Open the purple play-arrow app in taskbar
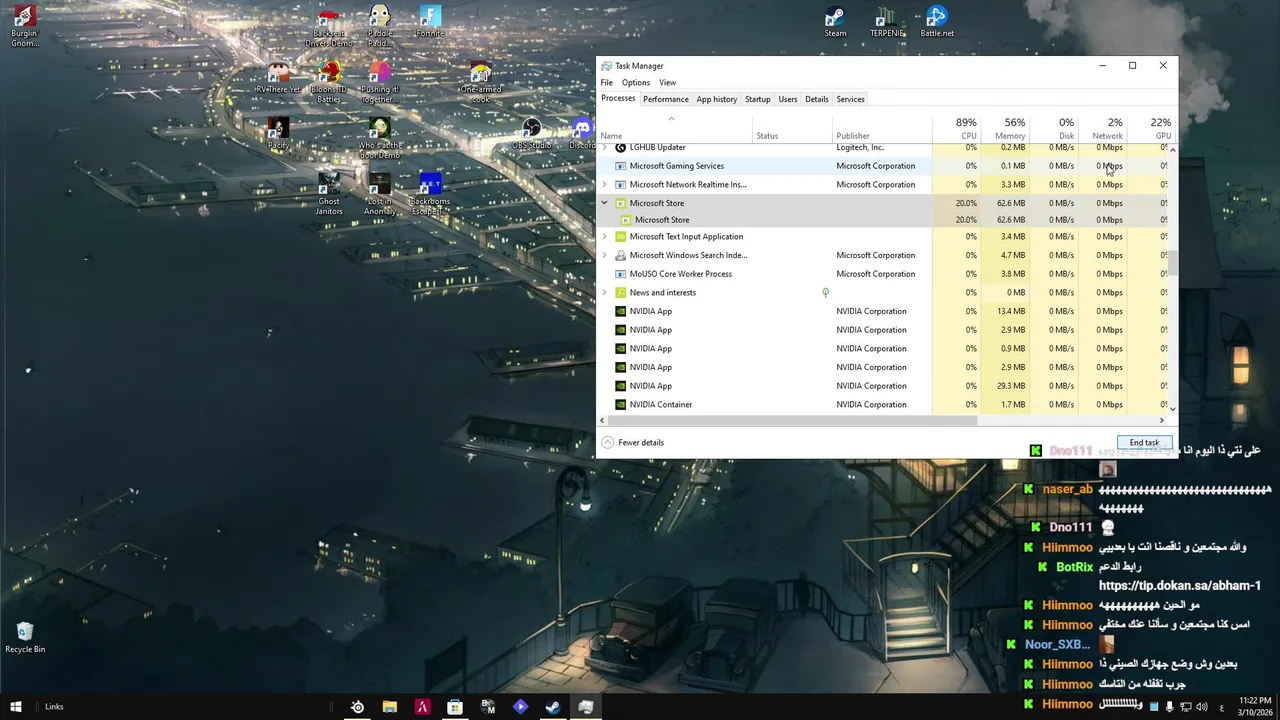 520,707
